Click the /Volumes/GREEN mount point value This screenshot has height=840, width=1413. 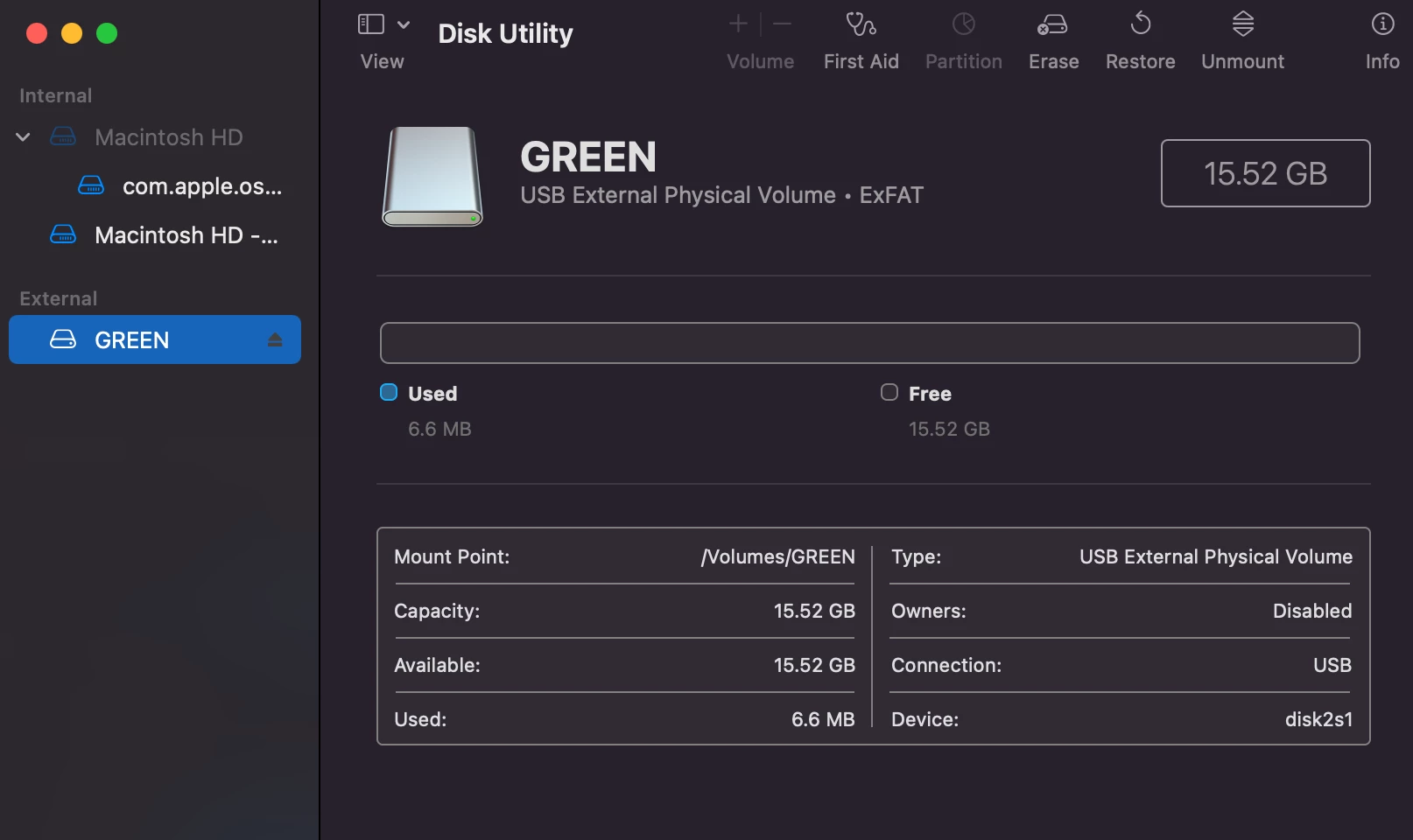tap(777, 556)
